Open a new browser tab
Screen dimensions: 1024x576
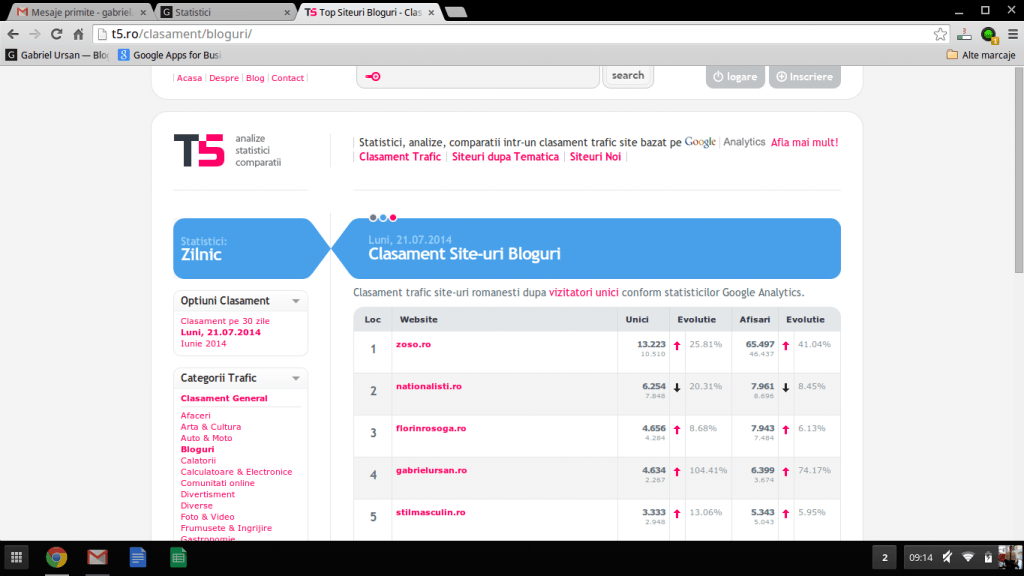[456, 12]
